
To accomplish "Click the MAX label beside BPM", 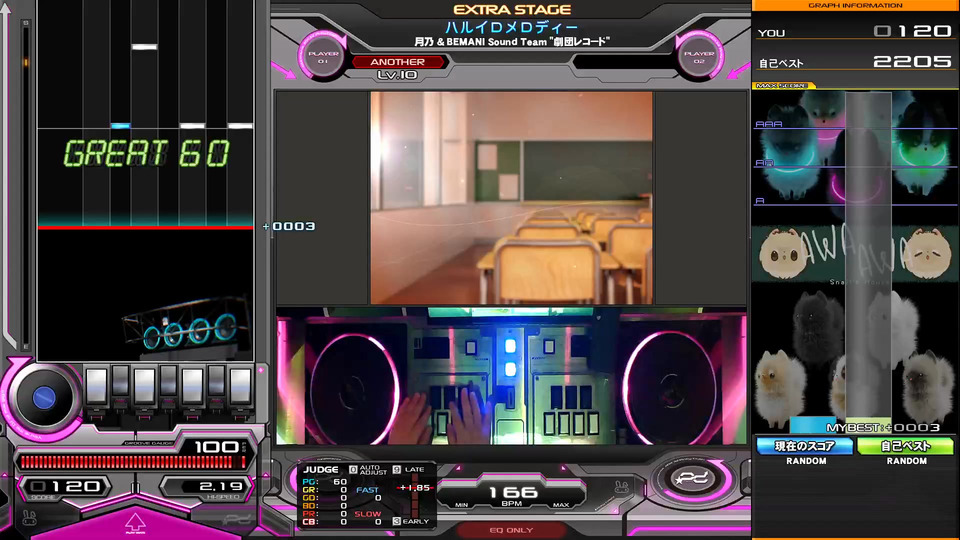I will (561, 505).
